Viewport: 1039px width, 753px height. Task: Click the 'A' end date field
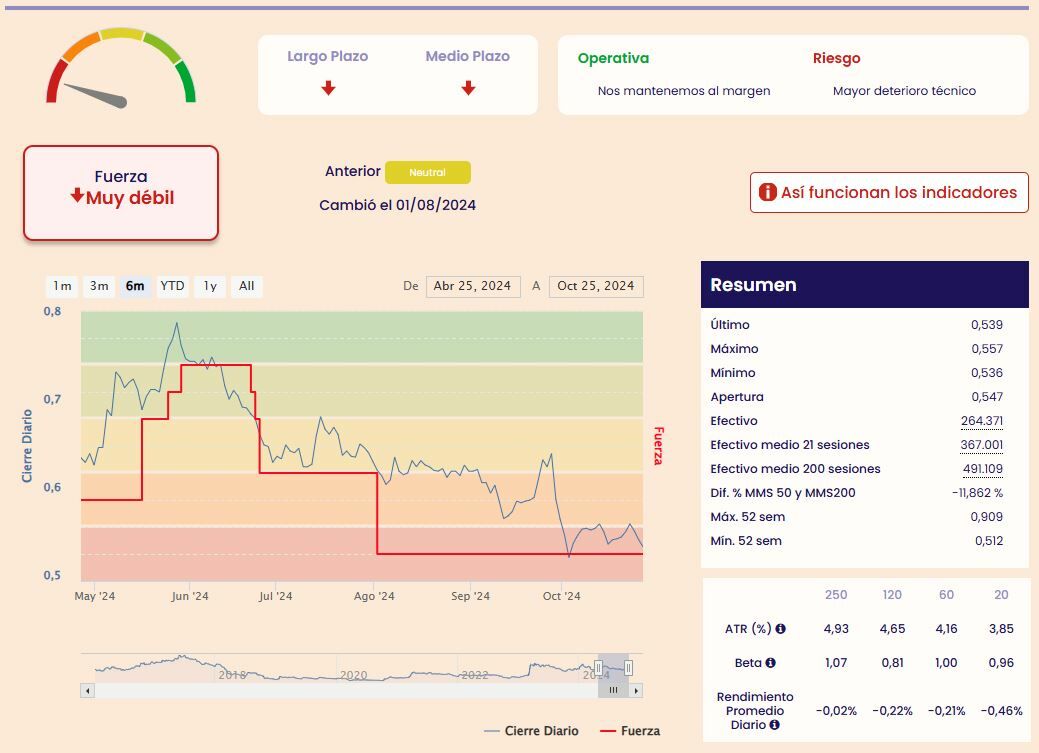tap(596, 286)
